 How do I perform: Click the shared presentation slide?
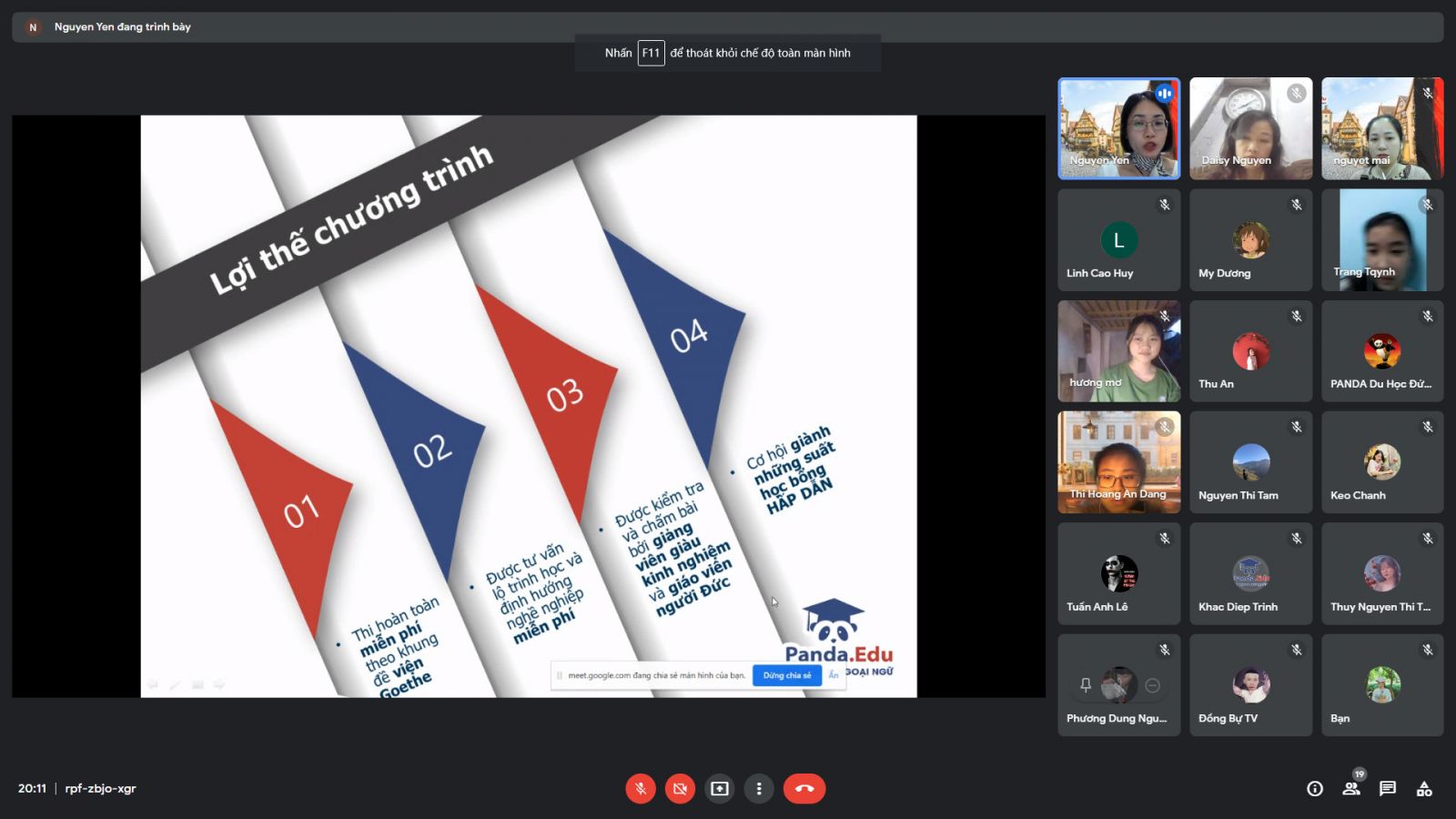click(528, 406)
